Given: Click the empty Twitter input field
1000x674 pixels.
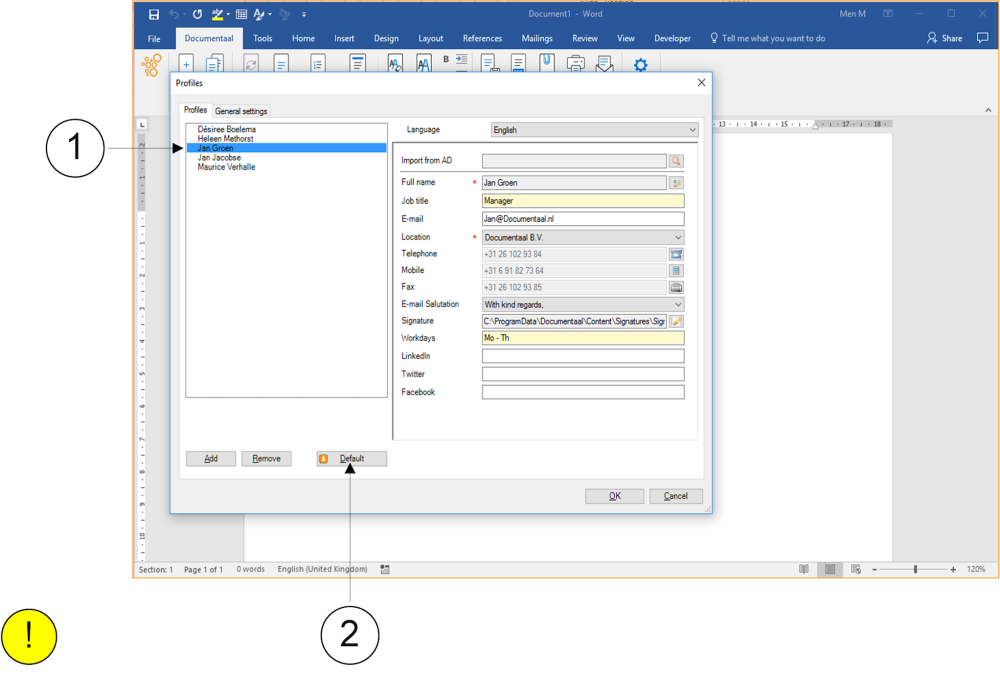Looking at the screenshot, I should 583,374.
